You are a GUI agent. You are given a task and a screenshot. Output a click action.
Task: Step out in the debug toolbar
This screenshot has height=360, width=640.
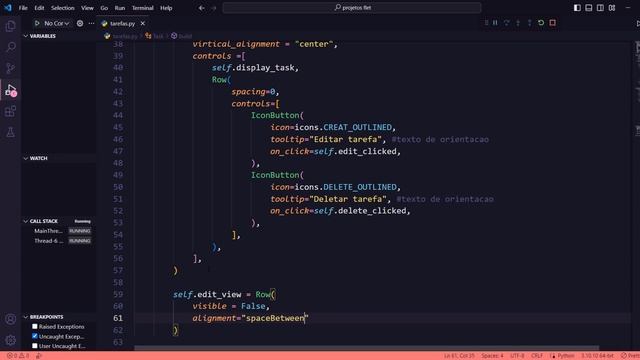pos(529,23)
